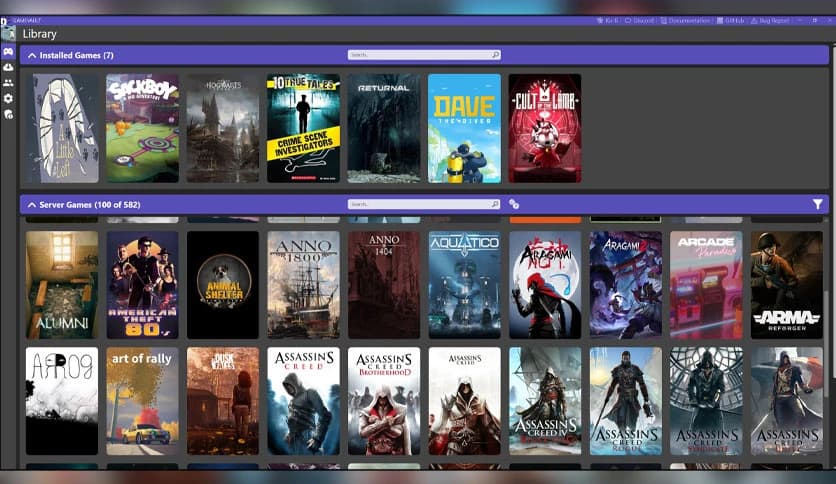Select Assassin's Creed IV Black Flag cover
The image size is (836, 484).
coord(545,401)
